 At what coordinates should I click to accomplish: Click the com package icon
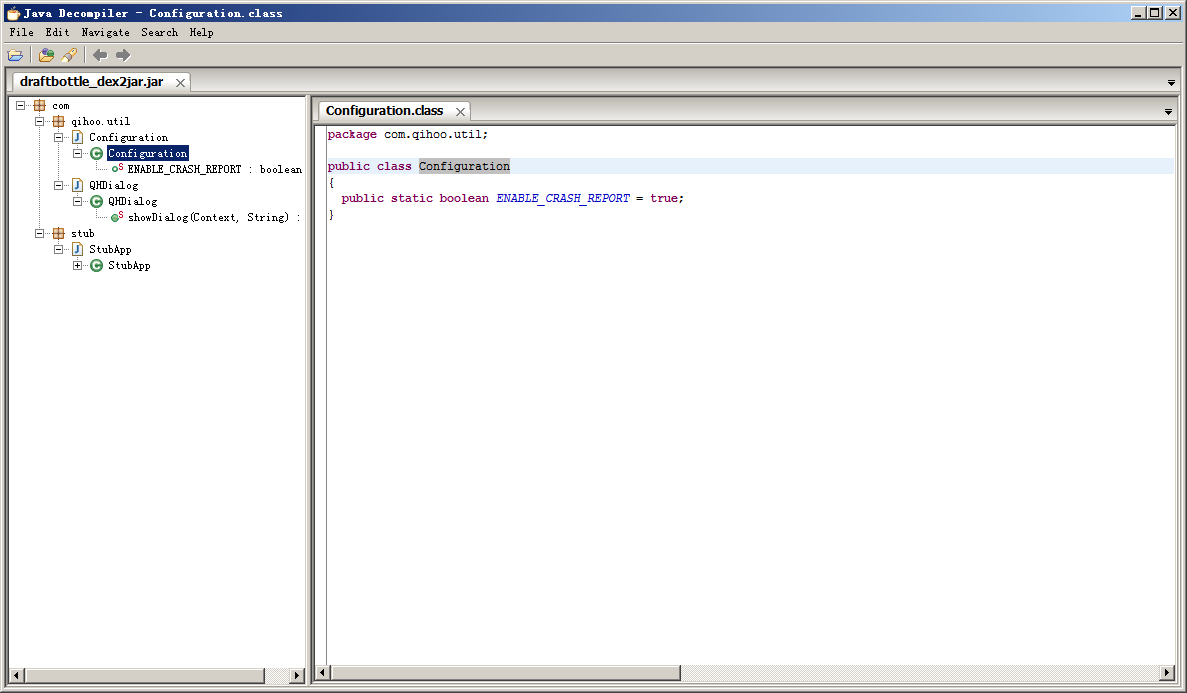(39, 105)
